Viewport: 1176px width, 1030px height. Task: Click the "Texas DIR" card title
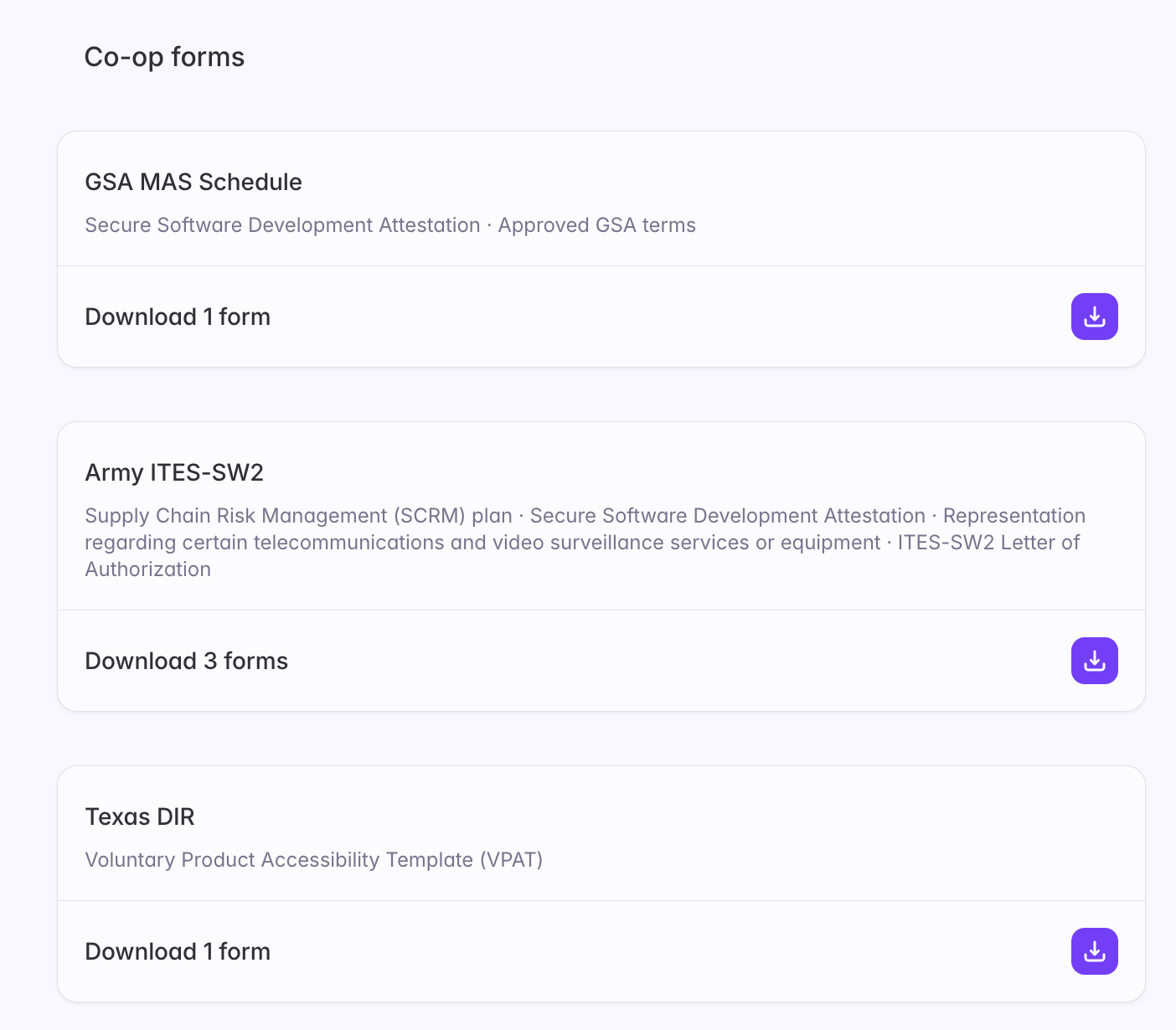[140, 816]
